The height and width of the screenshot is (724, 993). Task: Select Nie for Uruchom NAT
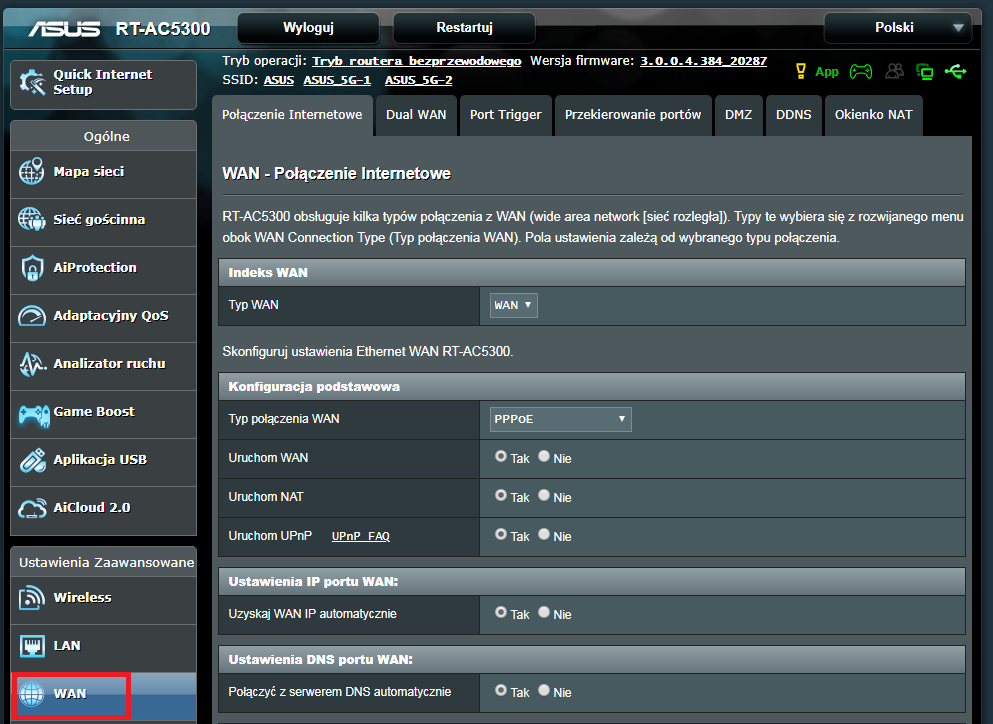tap(544, 495)
